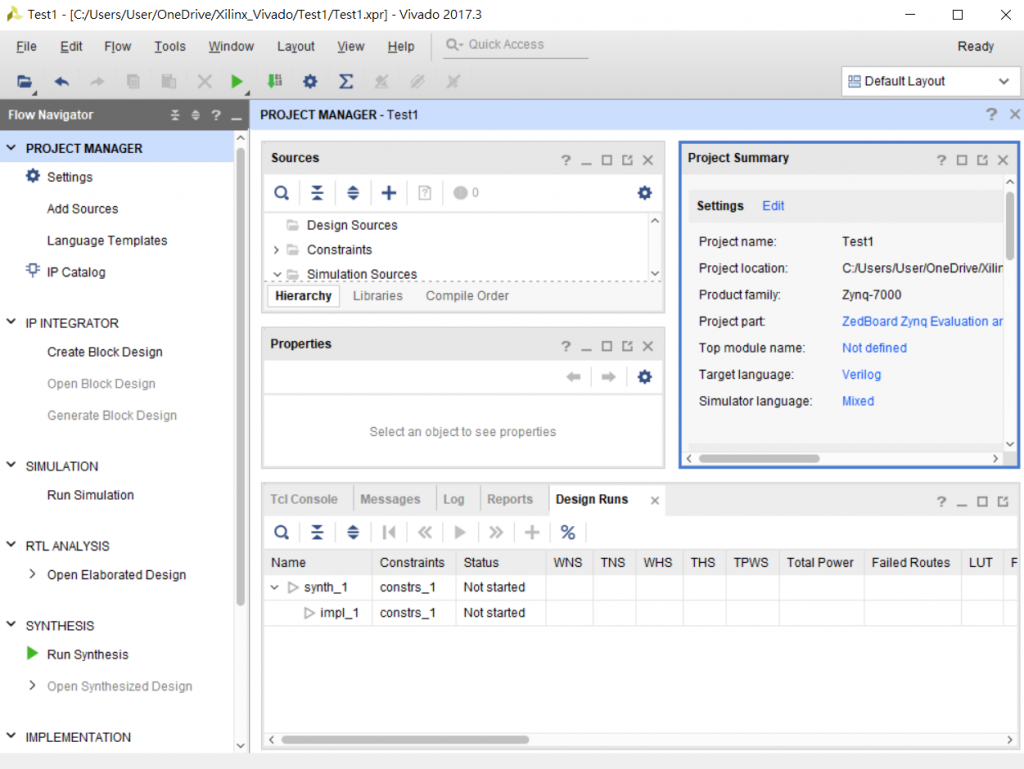The height and width of the screenshot is (769, 1024).
Task: Click Create Block Design
Action: tap(104, 352)
